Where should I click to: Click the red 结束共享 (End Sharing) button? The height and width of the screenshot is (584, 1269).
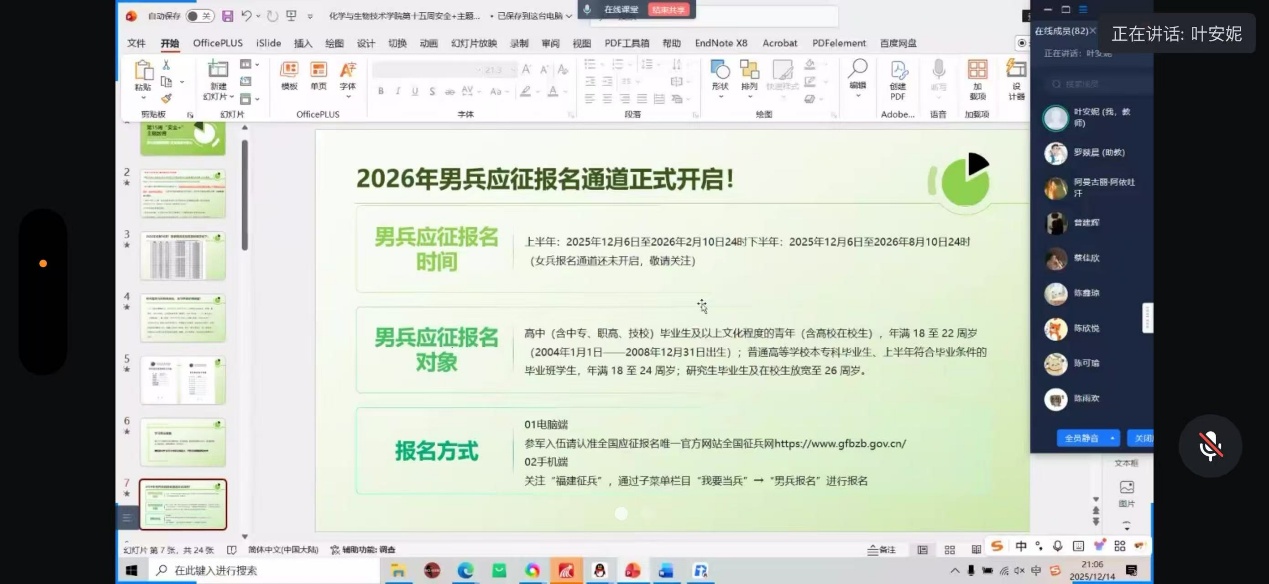(669, 9)
